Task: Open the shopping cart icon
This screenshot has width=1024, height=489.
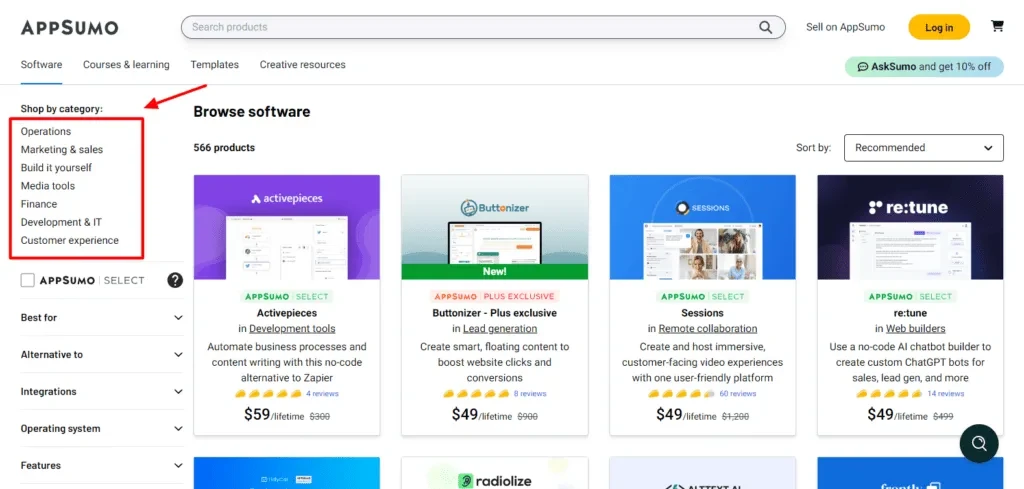Action: point(997,26)
